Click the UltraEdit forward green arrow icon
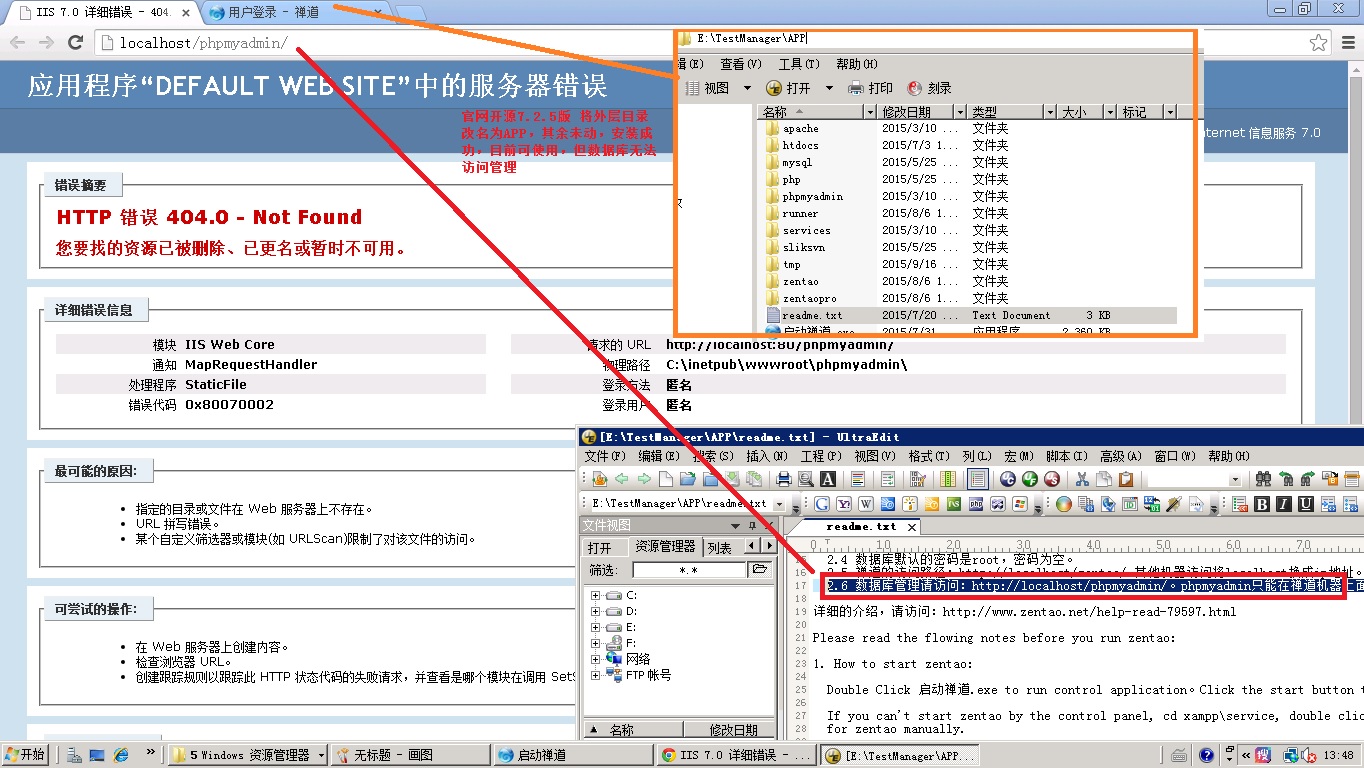This screenshot has height=768, width=1364. click(644, 480)
